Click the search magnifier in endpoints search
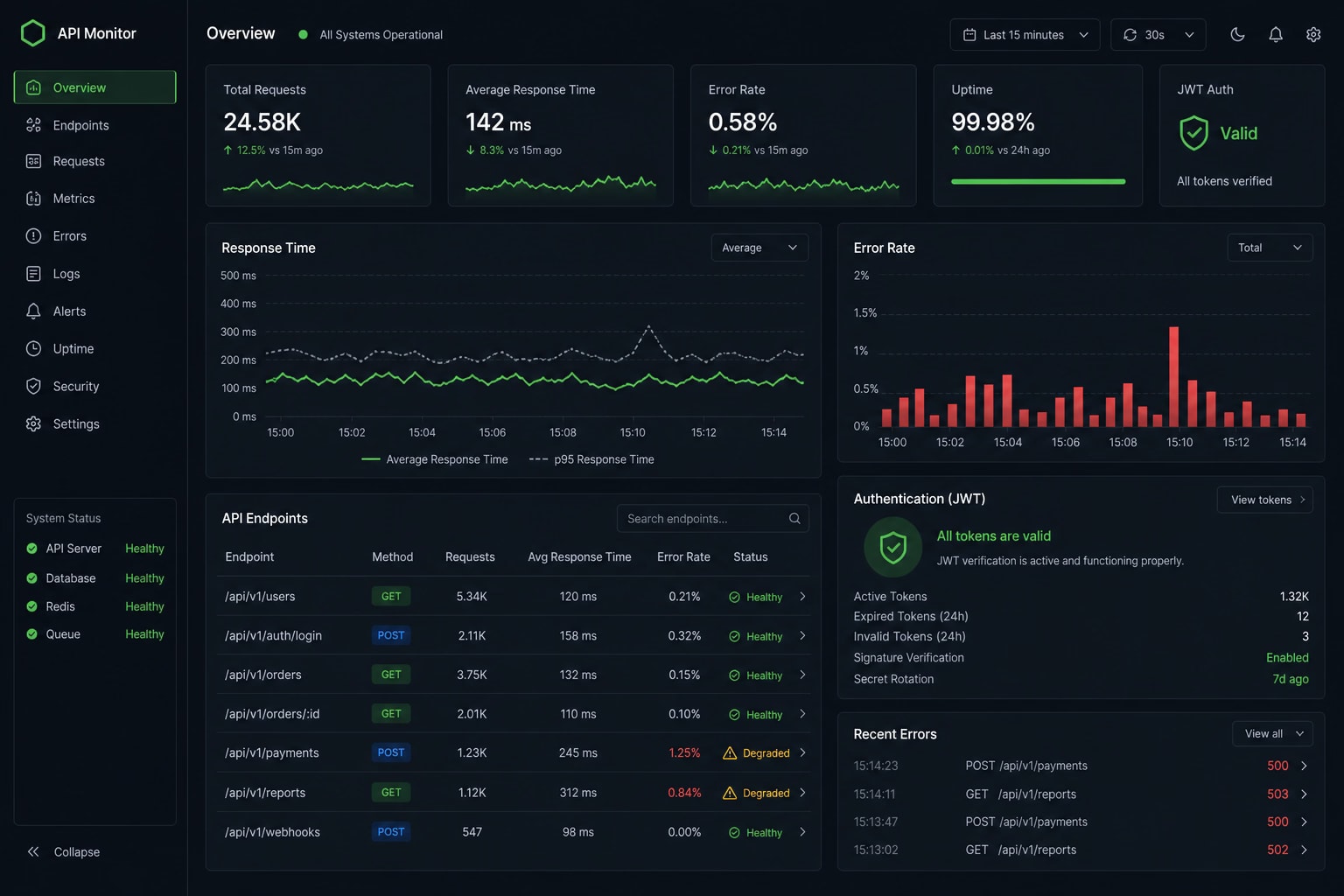The image size is (1344, 896). click(794, 518)
